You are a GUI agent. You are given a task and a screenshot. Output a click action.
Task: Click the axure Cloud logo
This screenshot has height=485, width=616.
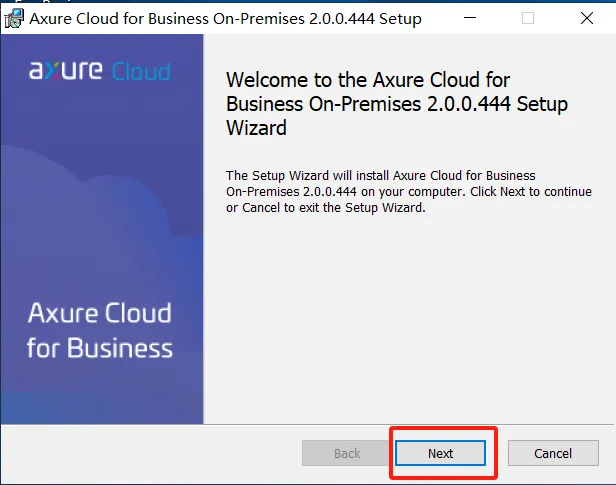coord(99,71)
